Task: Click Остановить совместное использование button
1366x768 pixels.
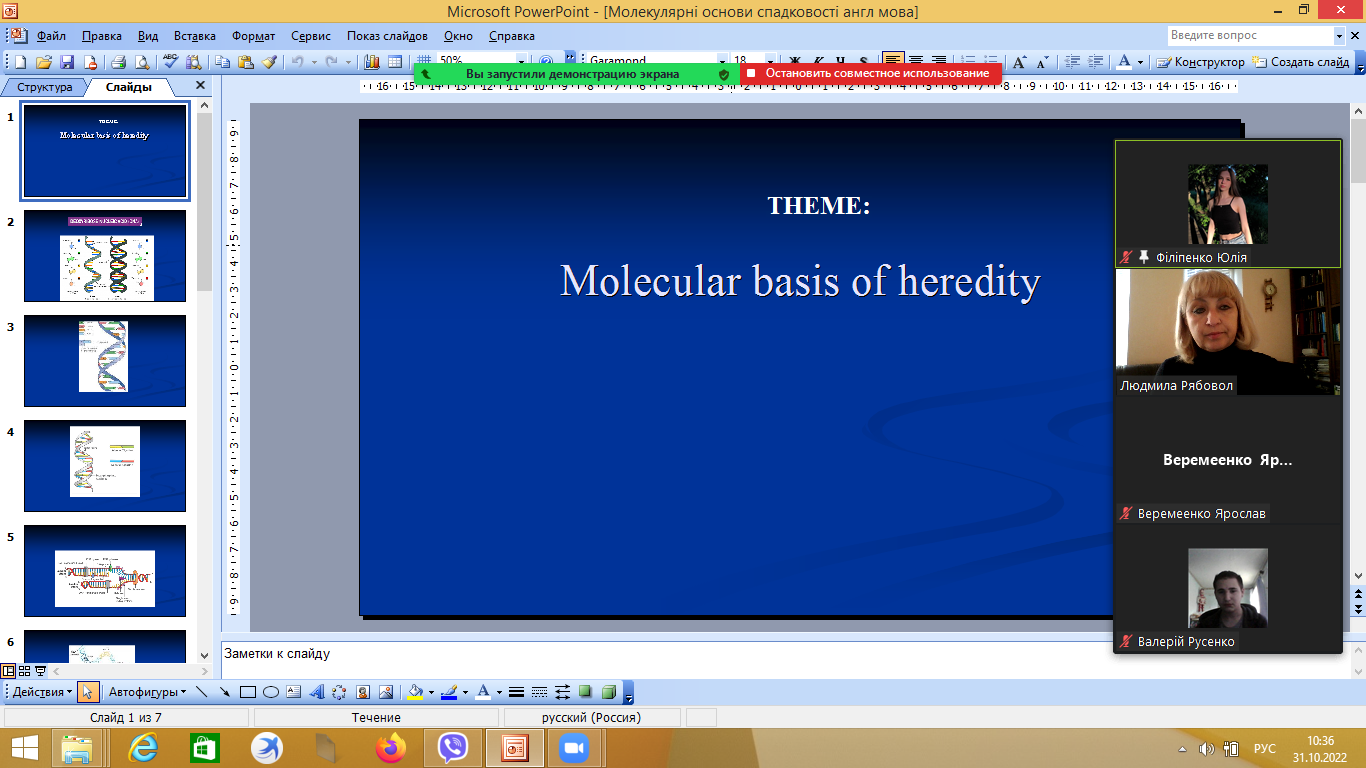Action: pos(870,73)
